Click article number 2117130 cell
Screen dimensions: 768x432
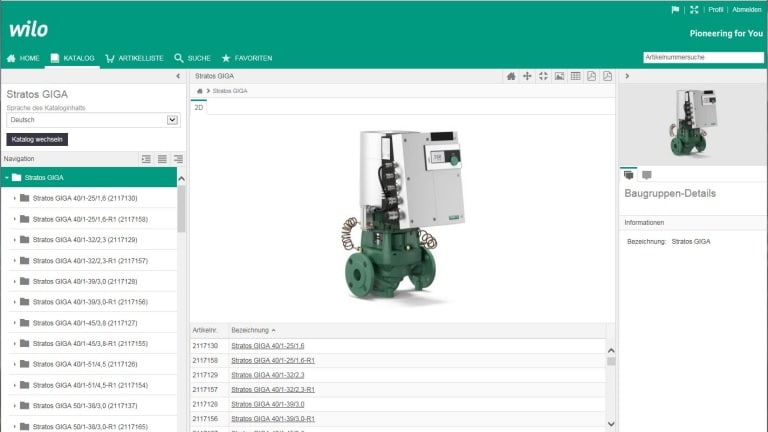pyautogui.click(x=205, y=346)
